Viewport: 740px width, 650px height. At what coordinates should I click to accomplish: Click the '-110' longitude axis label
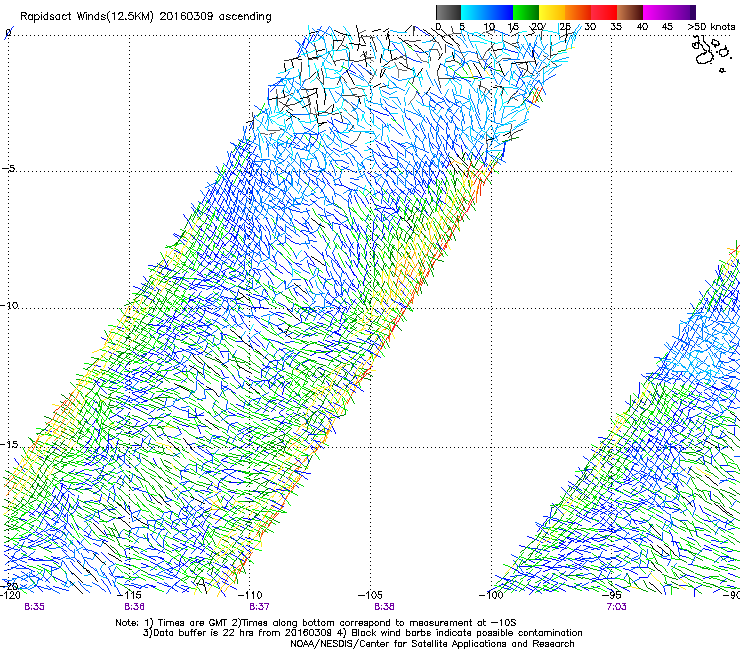tap(250, 595)
